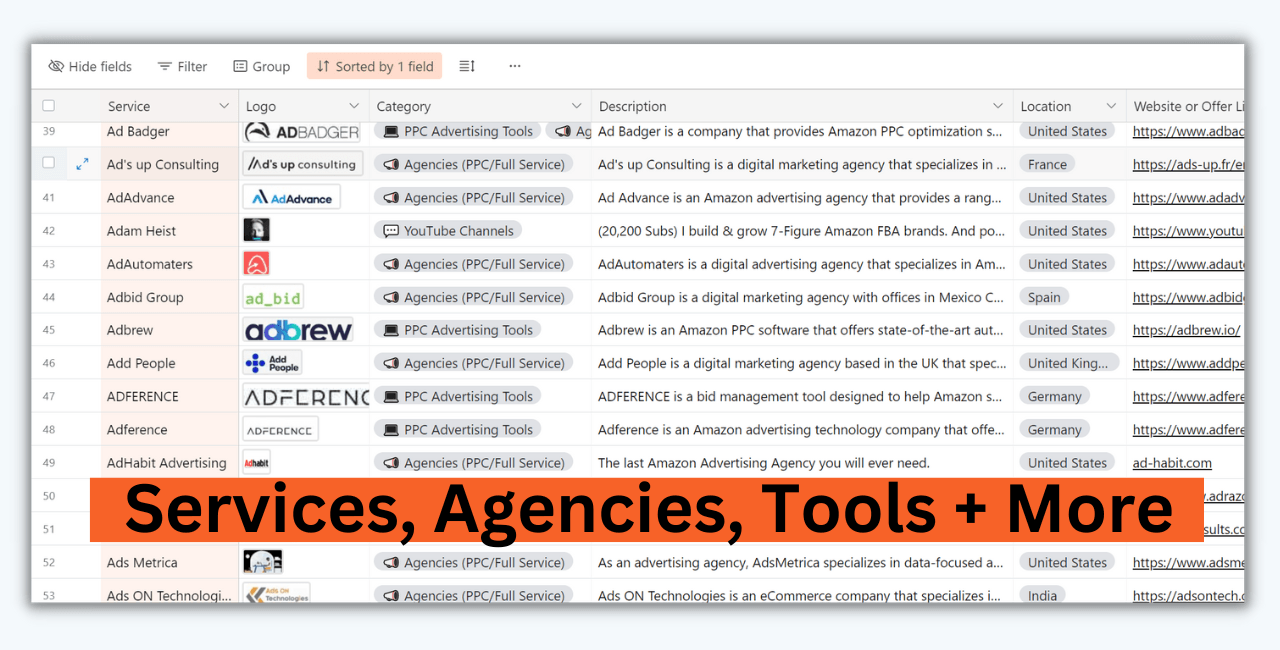This screenshot has width=1280, height=650.
Task: Select the Add People service cell
Action: (x=170, y=363)
